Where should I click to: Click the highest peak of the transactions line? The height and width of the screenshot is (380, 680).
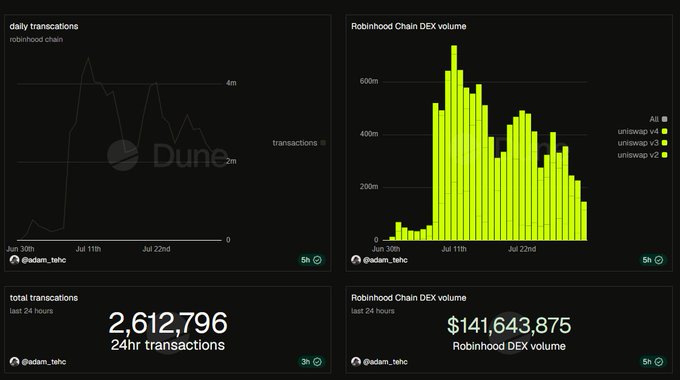(88, 58)
